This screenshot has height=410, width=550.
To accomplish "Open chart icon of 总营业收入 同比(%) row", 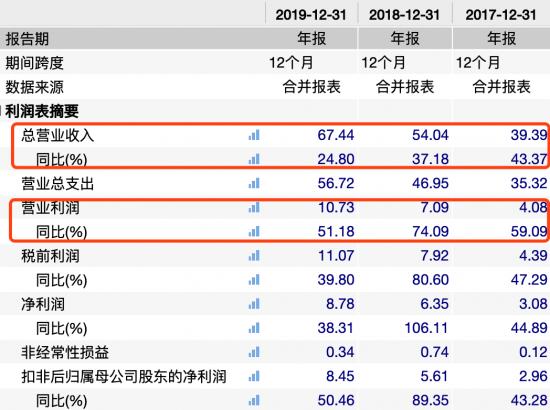I will coord(254,159).
